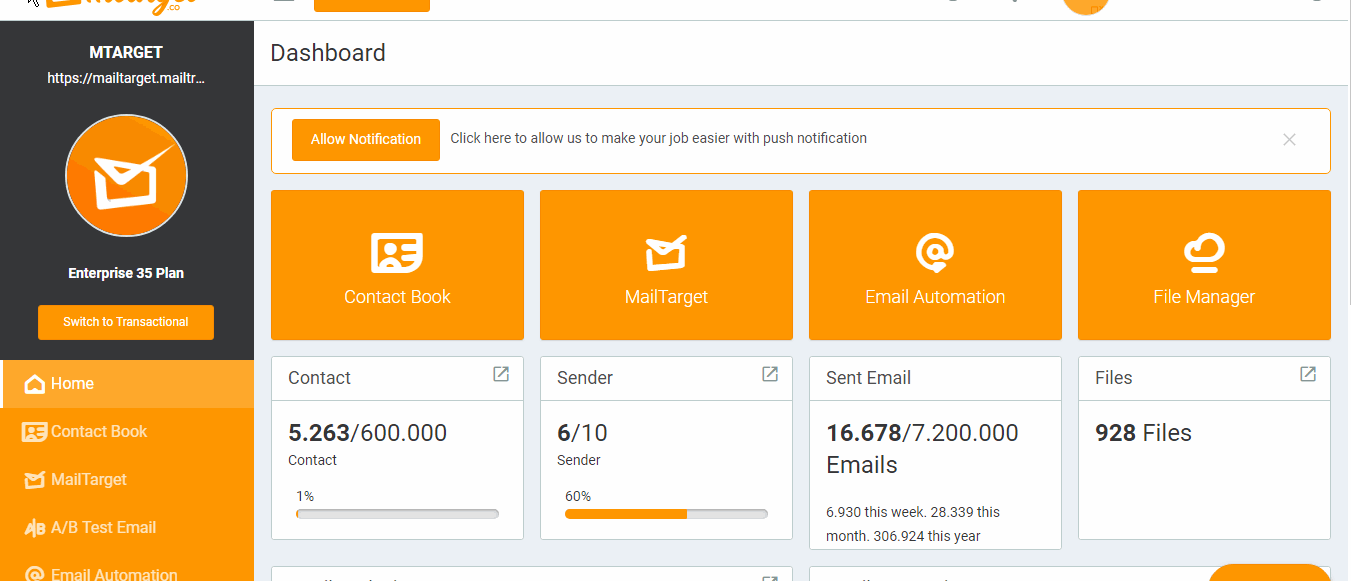Click the Sender 60% progress bar

click(666, 514)
